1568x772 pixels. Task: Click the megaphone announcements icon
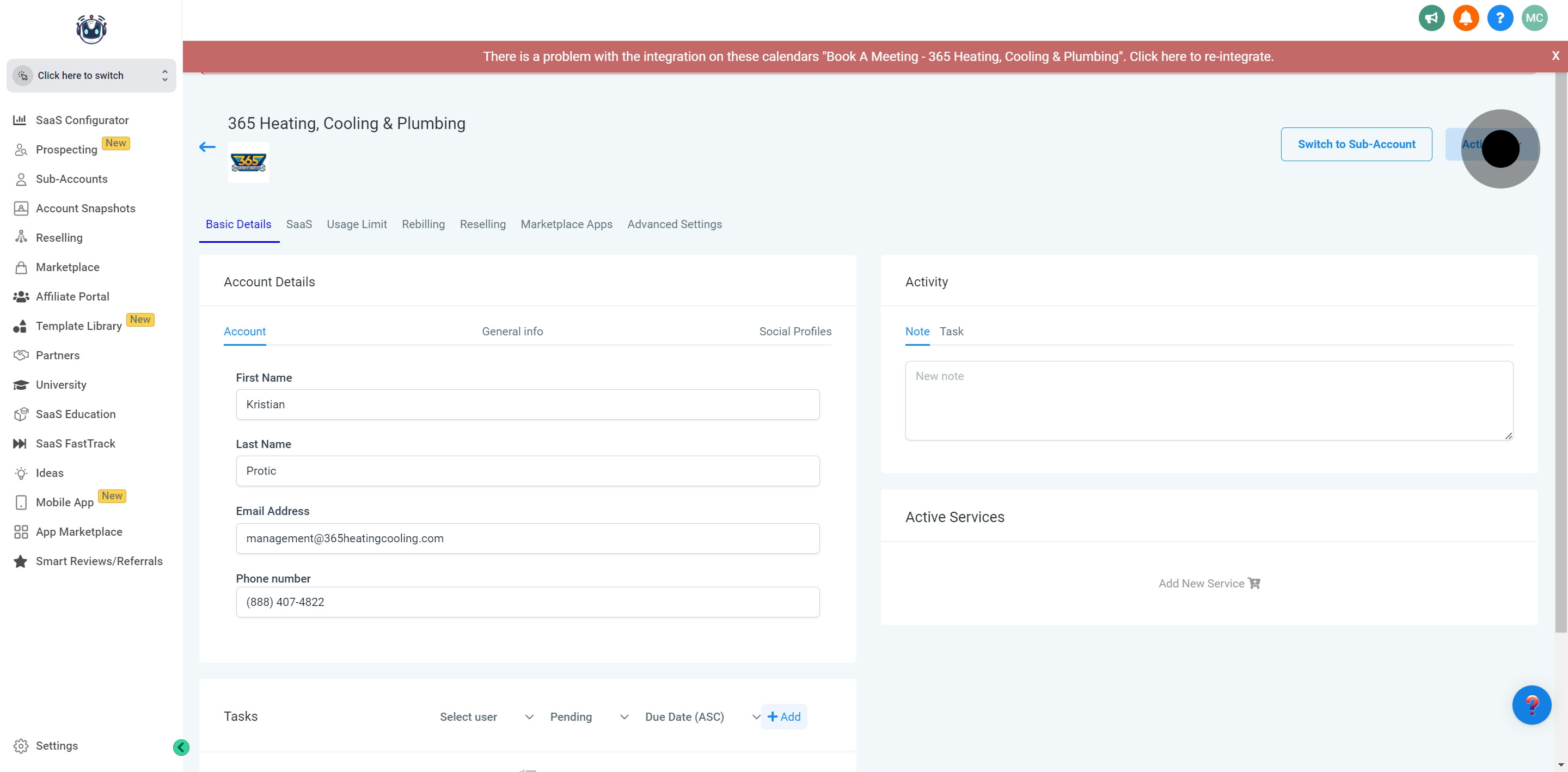coord(1431,17)
